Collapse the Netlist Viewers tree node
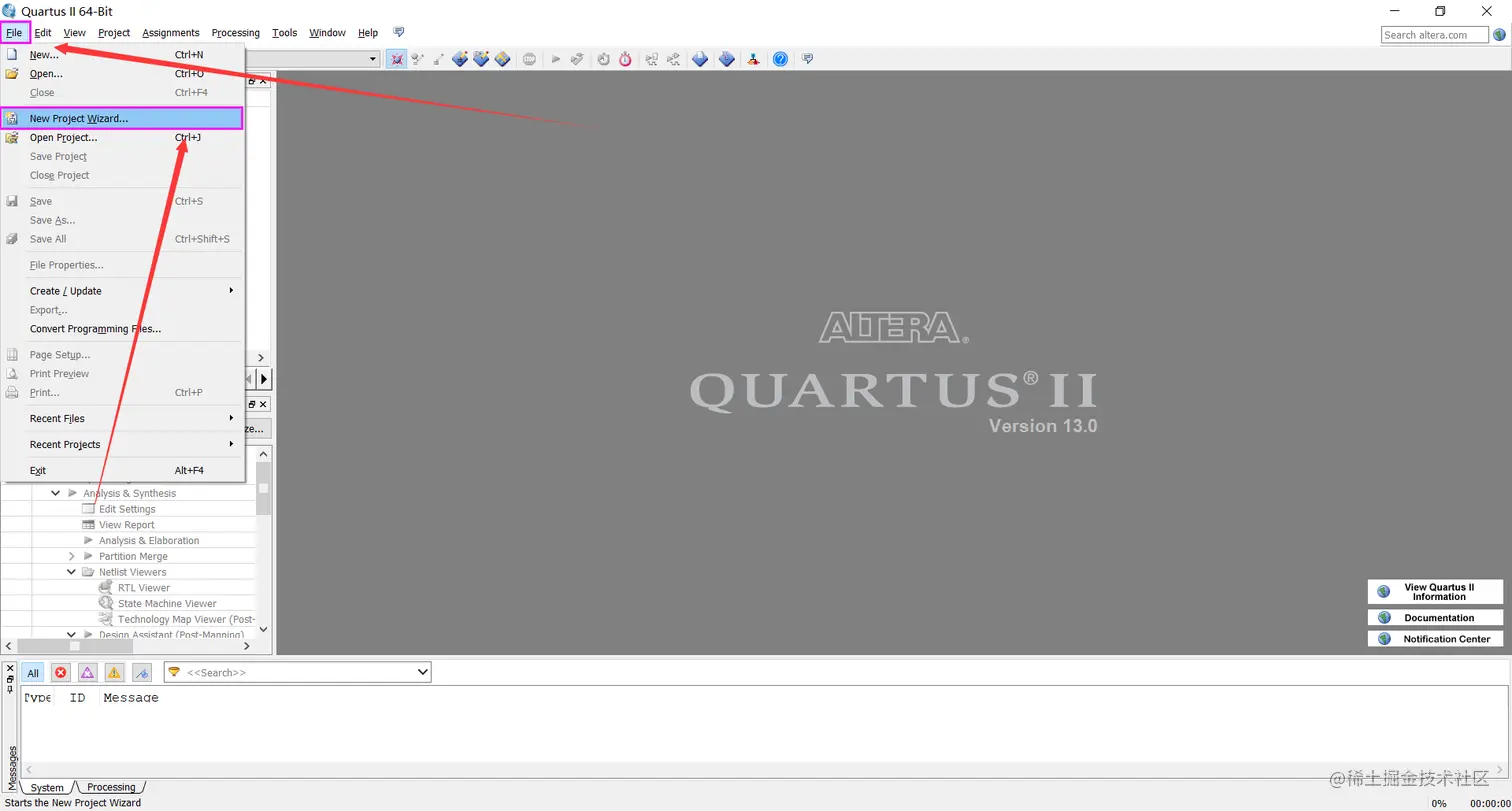The height and width of the screenshot is (811, 1512). point(72,572)
